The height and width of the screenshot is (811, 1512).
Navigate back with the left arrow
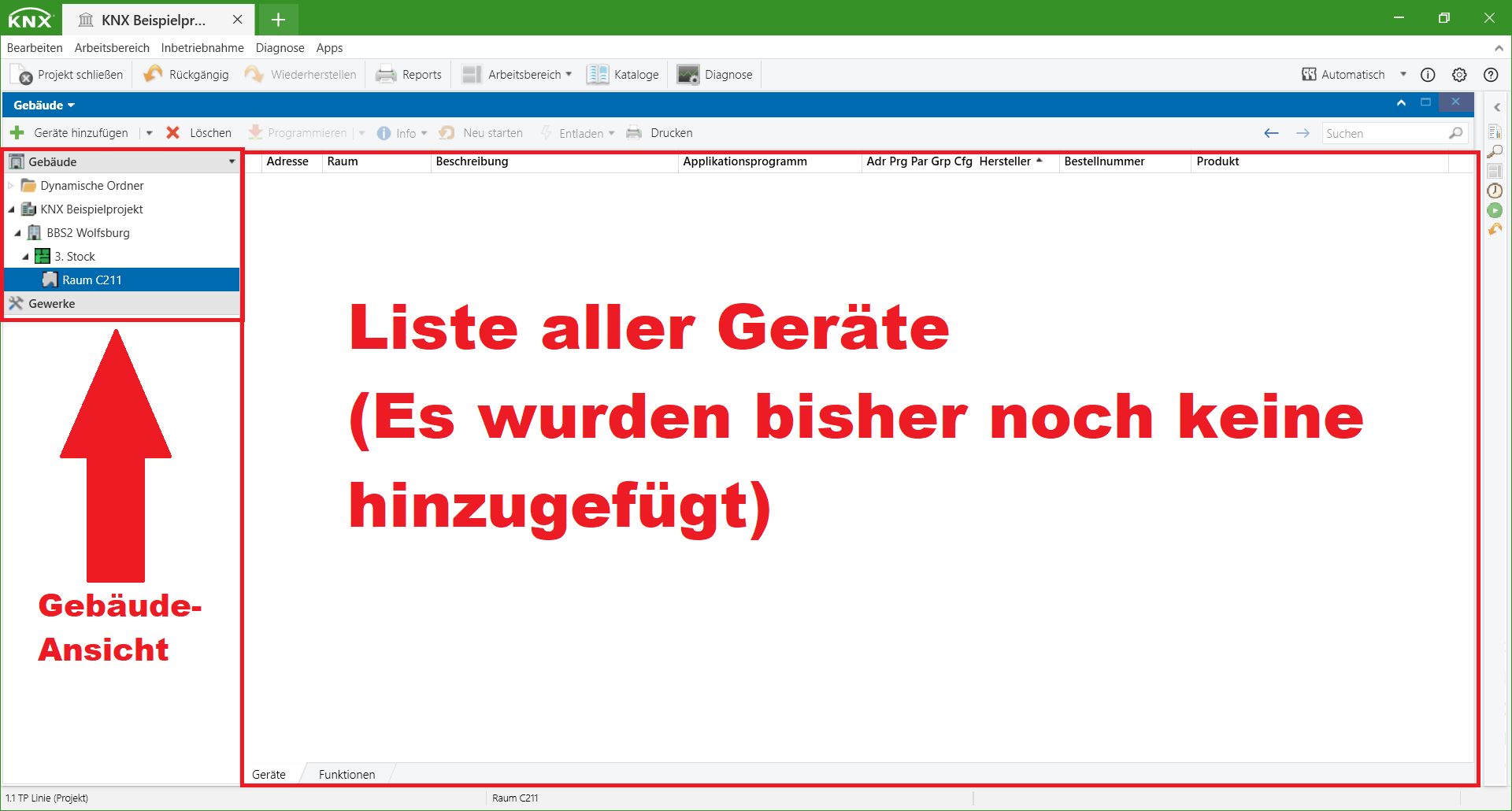click(x=1271, y=133)
